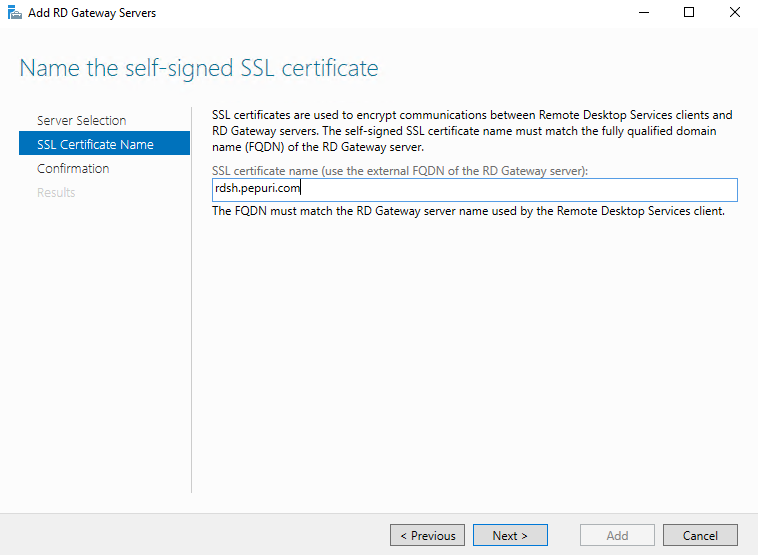758x555 pixels.
Task: Open the Confirmation step
Action: [x=73, y=168]
